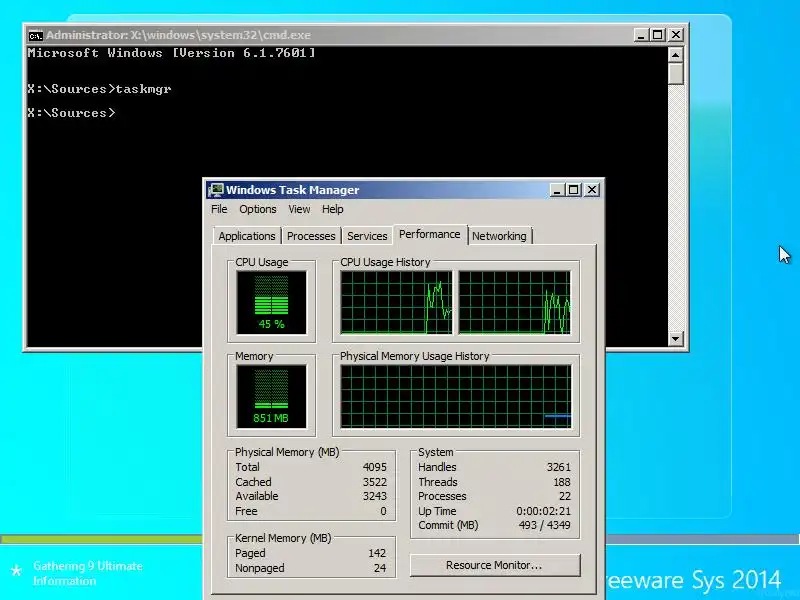The height and width of the screenshot is (600, 800).
Task: Click the cmd.exe window system icon
Action: [36, 35]
